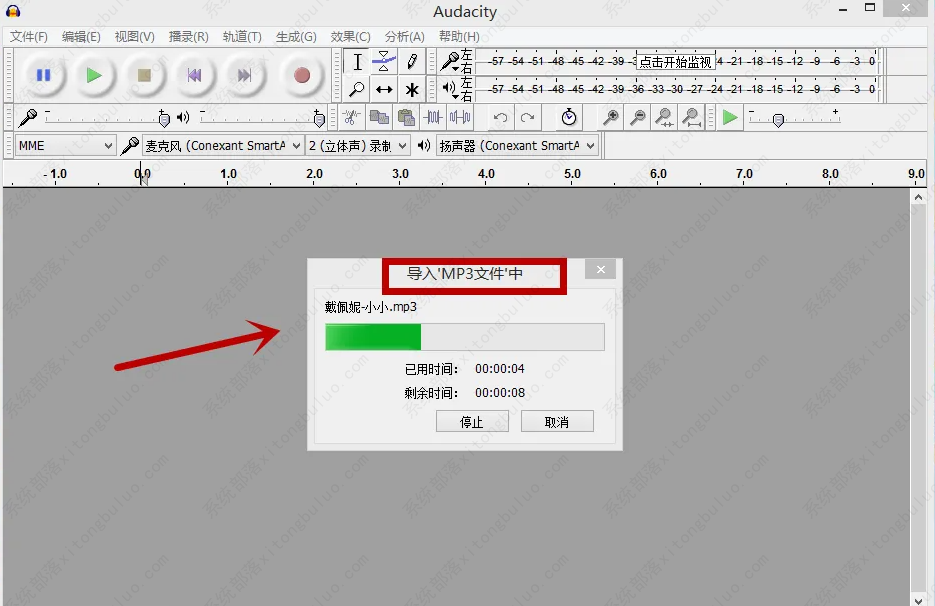Open the MME audio host dropdown

pos(65,146)
